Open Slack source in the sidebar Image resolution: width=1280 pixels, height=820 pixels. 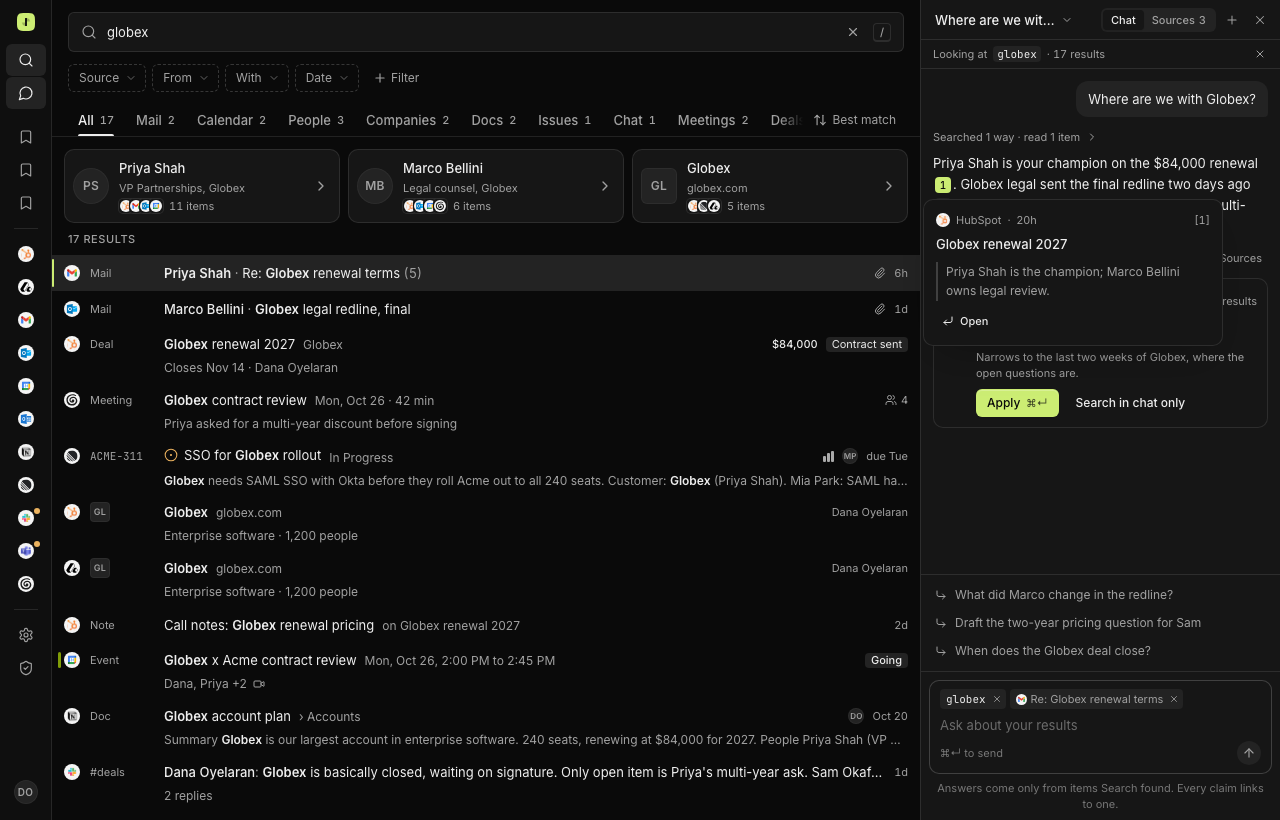(26, 518)
